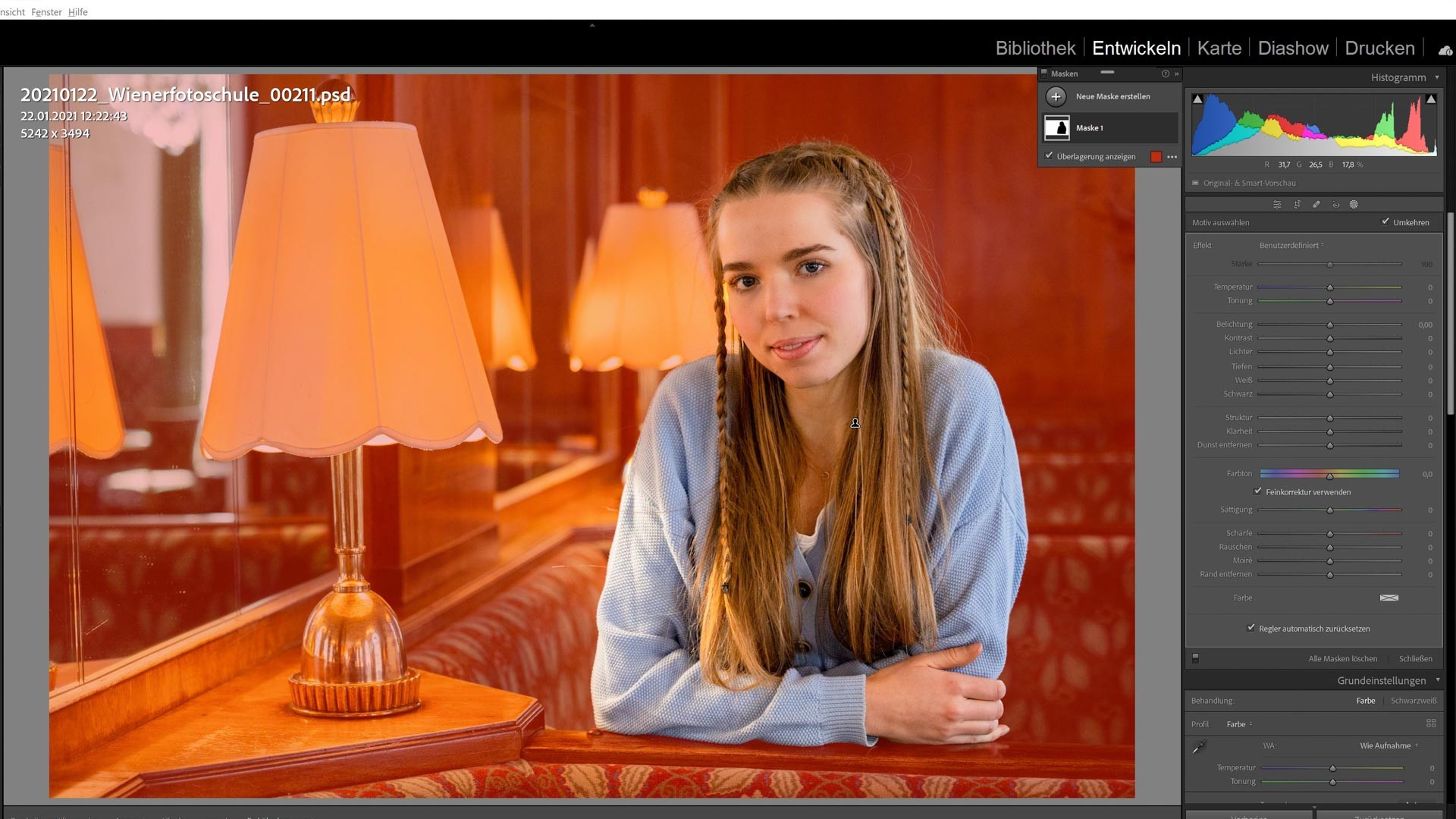This screenshot has height=819, width=1456.
Task: Select the Healing bandage tool
Action: click(x=1316, y=205)
